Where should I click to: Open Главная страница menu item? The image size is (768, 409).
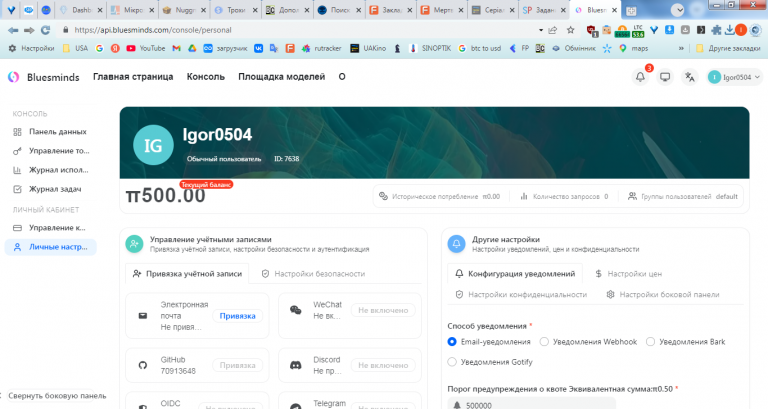133,77
